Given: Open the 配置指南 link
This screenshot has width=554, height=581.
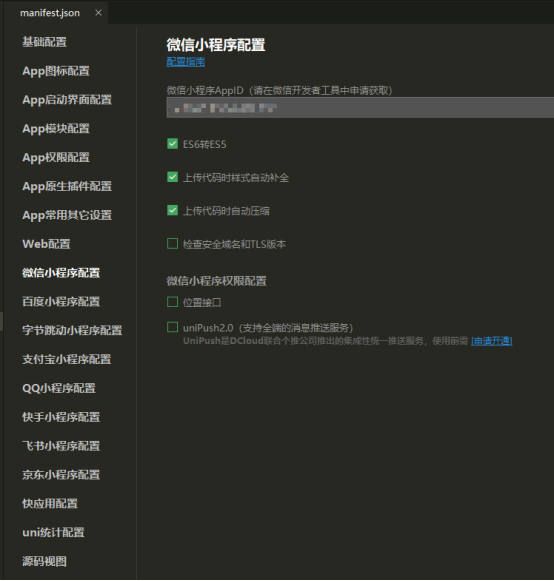Looking at the screenshot, I should click(186, 62).
